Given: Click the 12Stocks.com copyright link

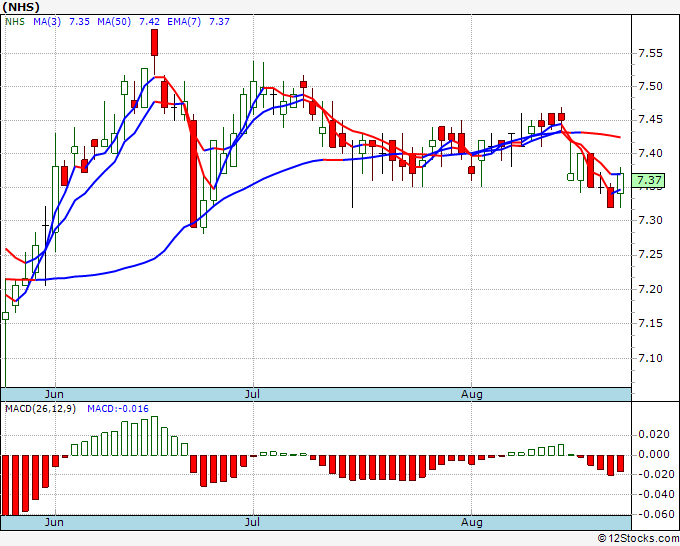Looking at the screenshot, I should coord(638,538).
